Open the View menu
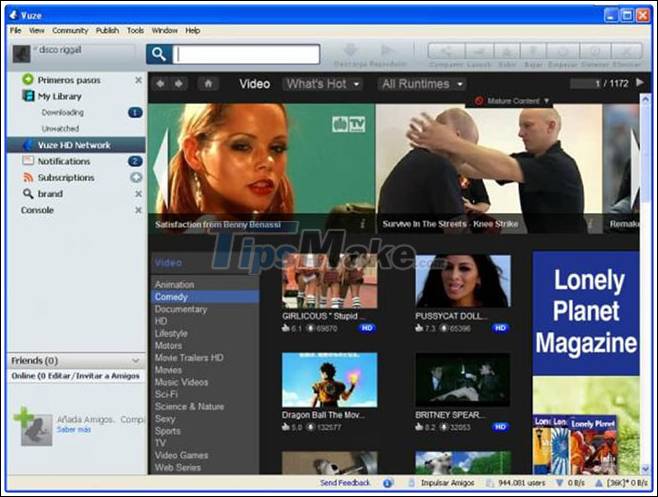This screenshot has height=497, width=658. point(37,31)
